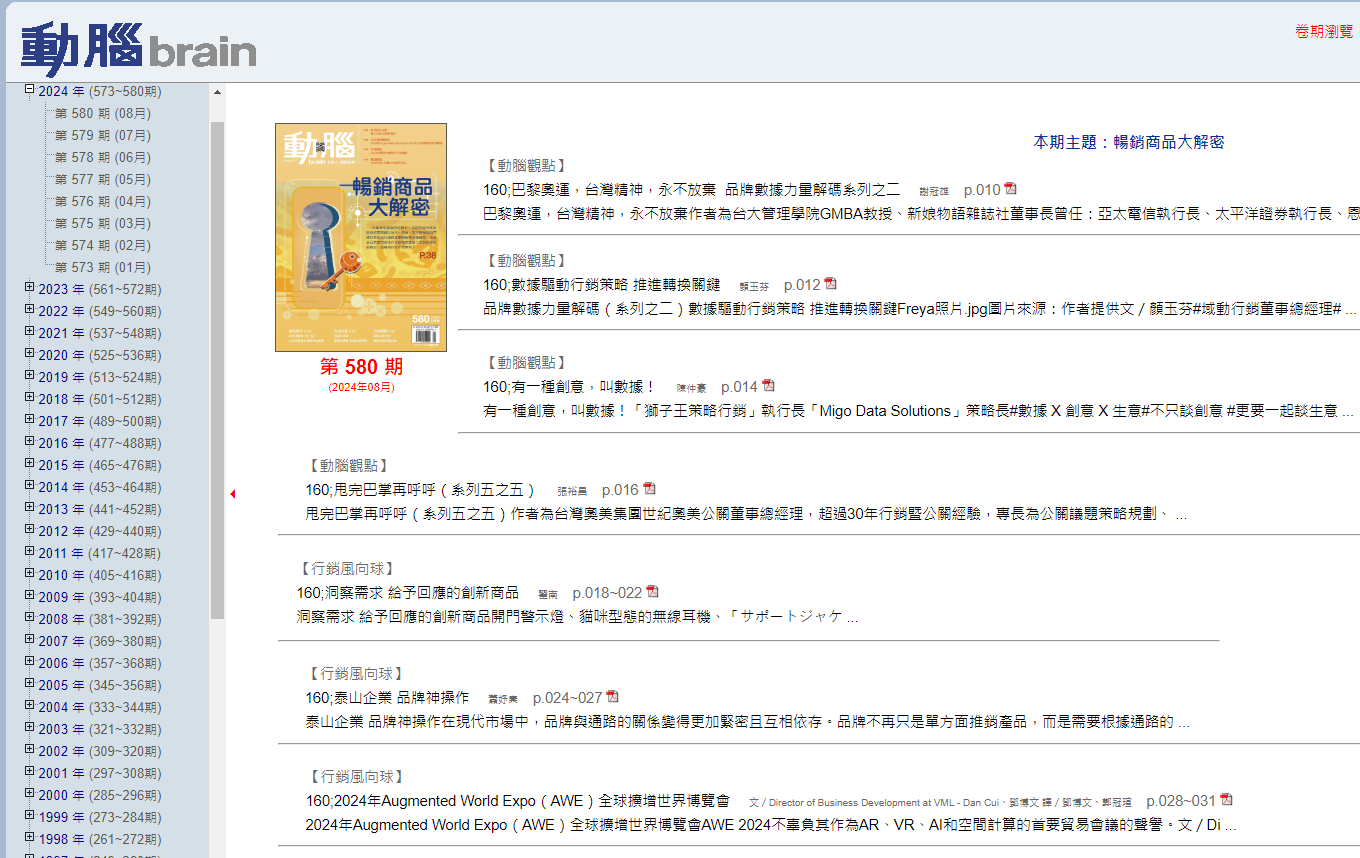Expand the 2019 年 (513~524期) node
This screenshot has height=858, width=1360.
pos(30,376)
